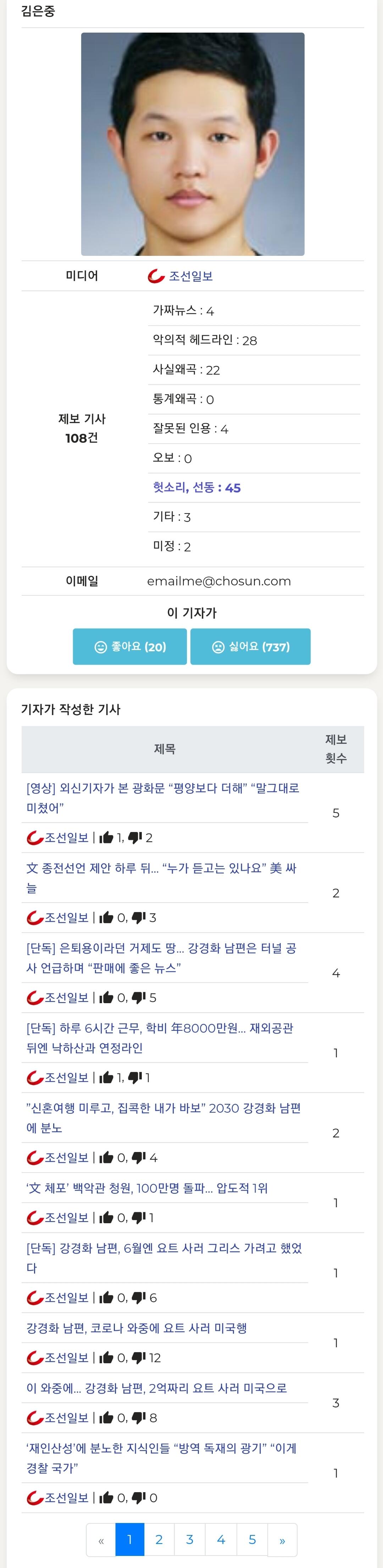The image size is (383, 1568).
Task: Click the thumbs-down icon under the 종전선언 article
Action: tap(139, 917)
